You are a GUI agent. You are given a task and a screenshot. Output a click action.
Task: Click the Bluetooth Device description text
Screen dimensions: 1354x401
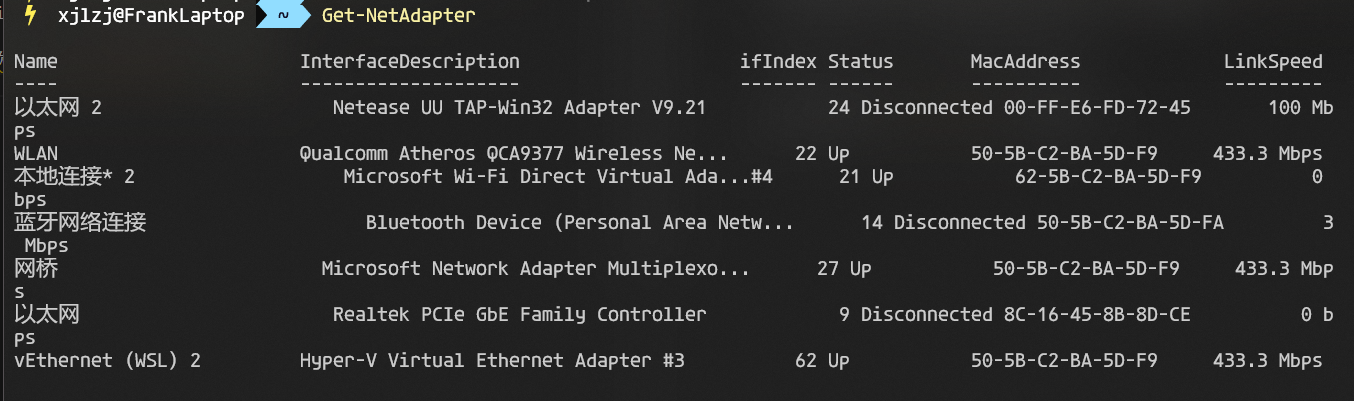(579, 223)
